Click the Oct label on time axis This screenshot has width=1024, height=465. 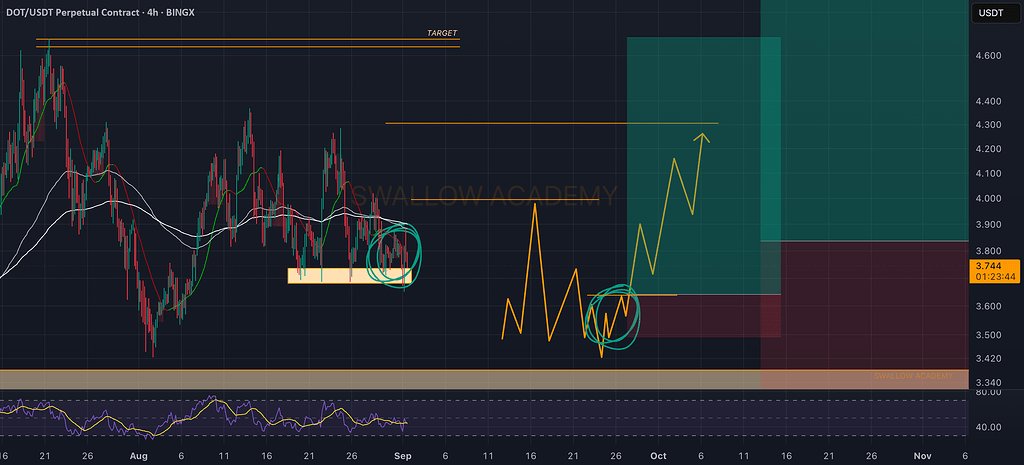(x=659, y=455)
